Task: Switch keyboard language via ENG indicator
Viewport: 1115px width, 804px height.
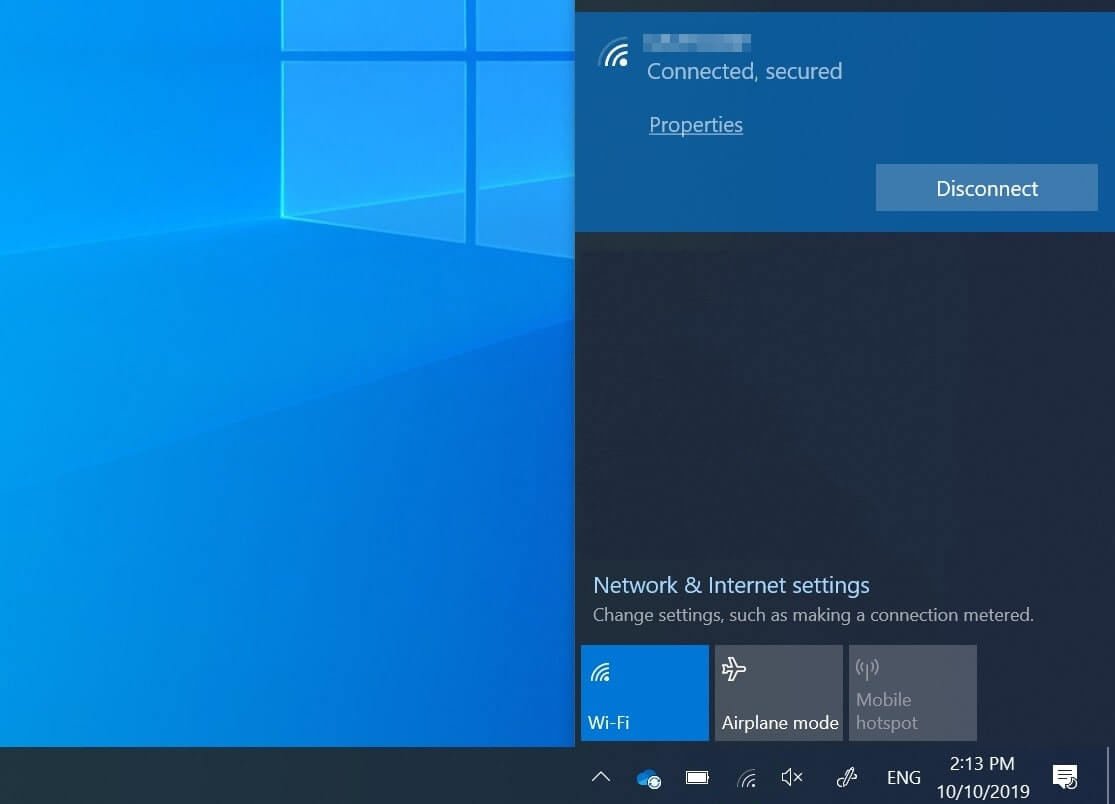Action: (x=903, y=777)
